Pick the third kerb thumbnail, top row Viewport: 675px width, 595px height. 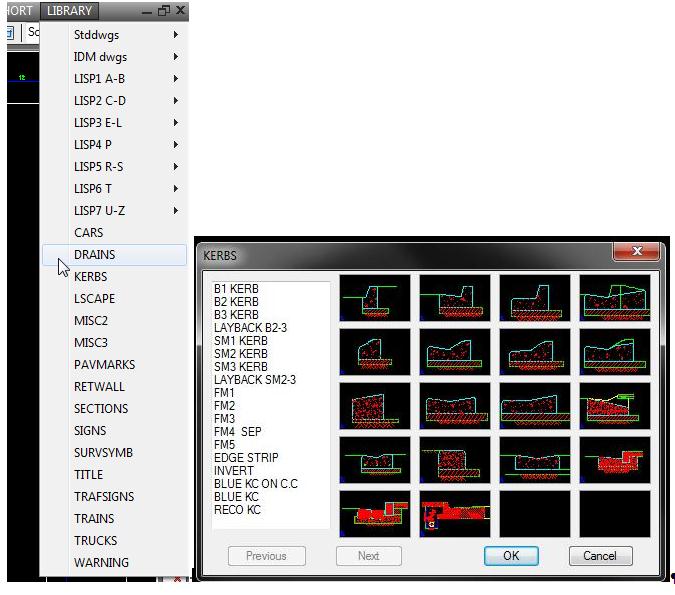click(535, 298)
